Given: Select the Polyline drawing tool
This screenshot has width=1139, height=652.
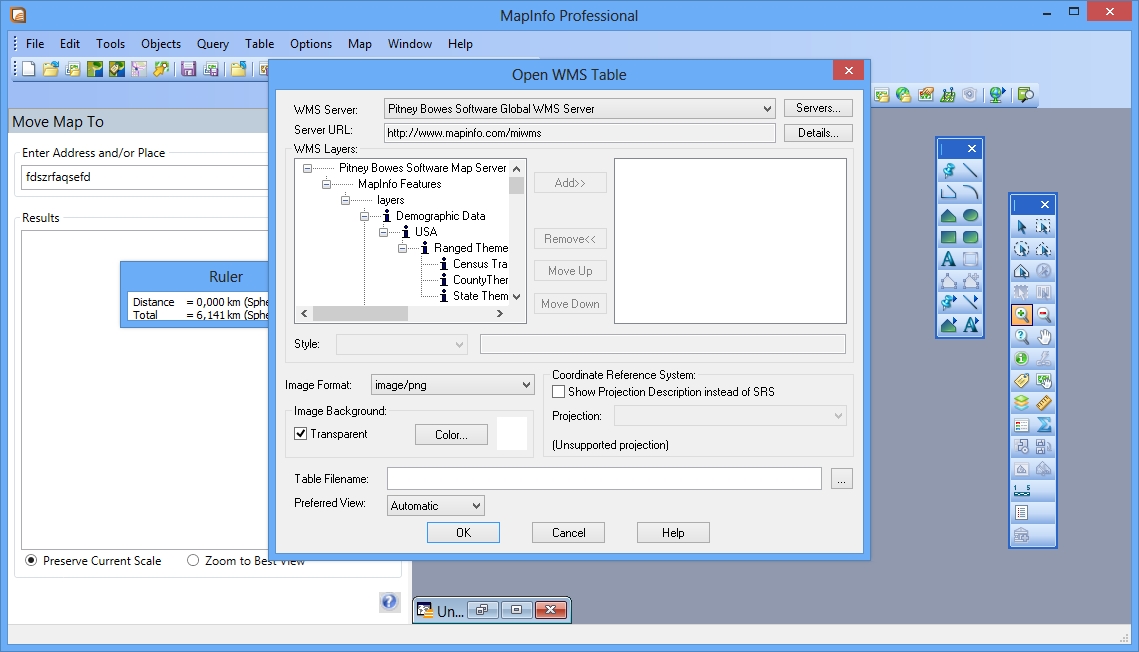Looking at the screenshot, I should tap(949, 192).
